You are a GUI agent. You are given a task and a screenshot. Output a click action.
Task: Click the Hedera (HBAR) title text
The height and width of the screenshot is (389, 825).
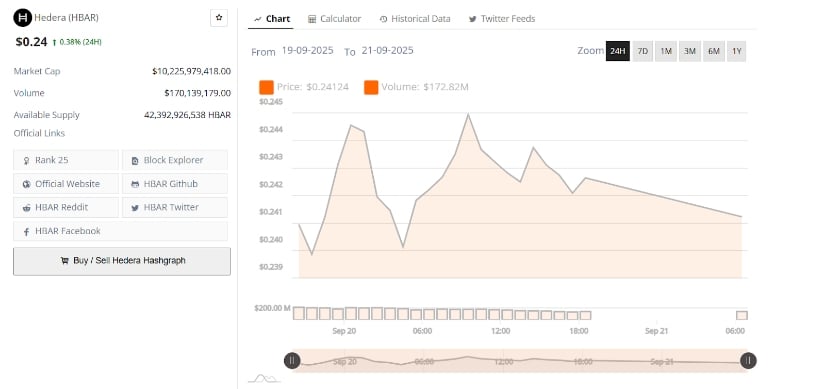(66, 17)
